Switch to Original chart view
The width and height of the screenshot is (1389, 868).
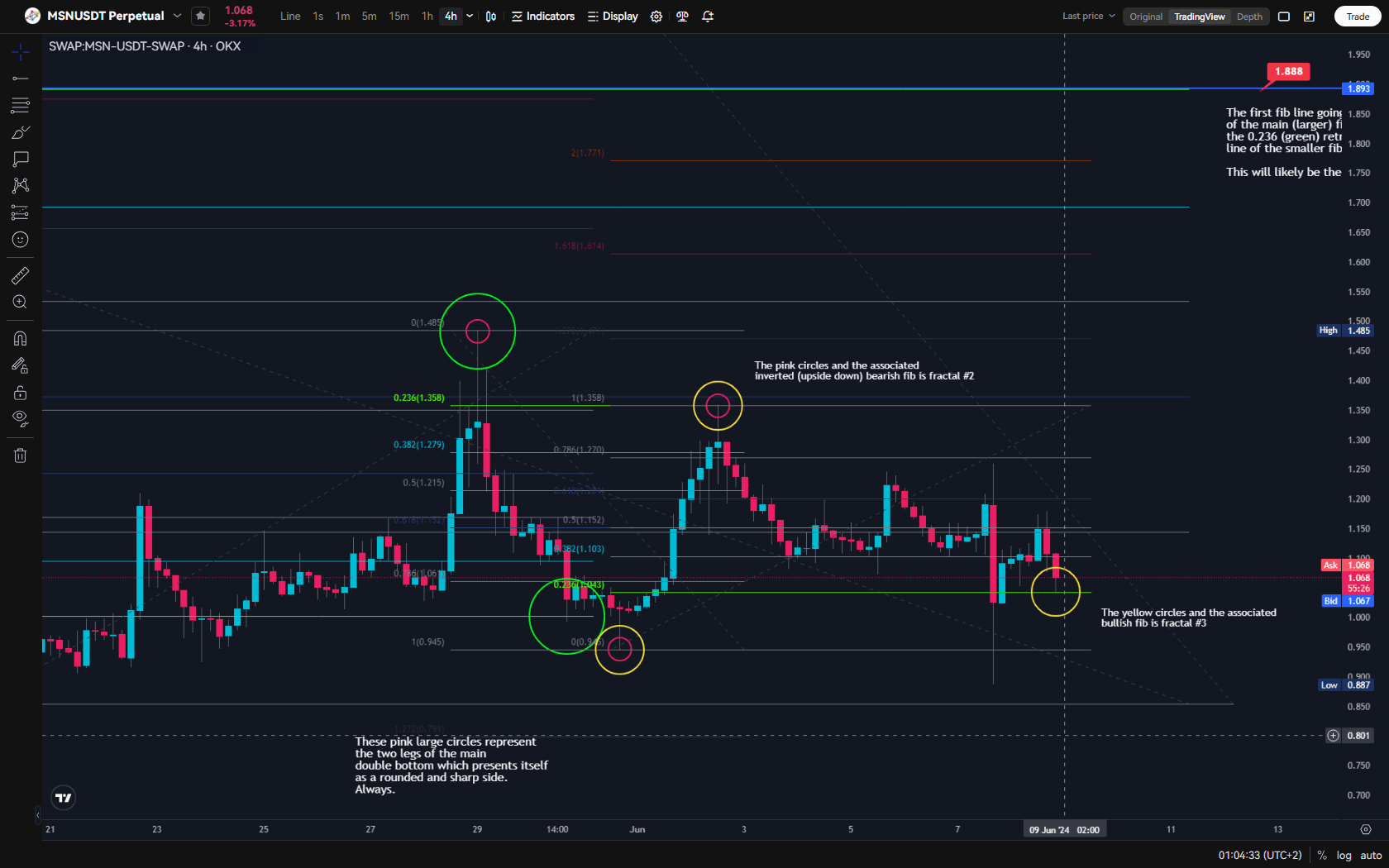1146,17
